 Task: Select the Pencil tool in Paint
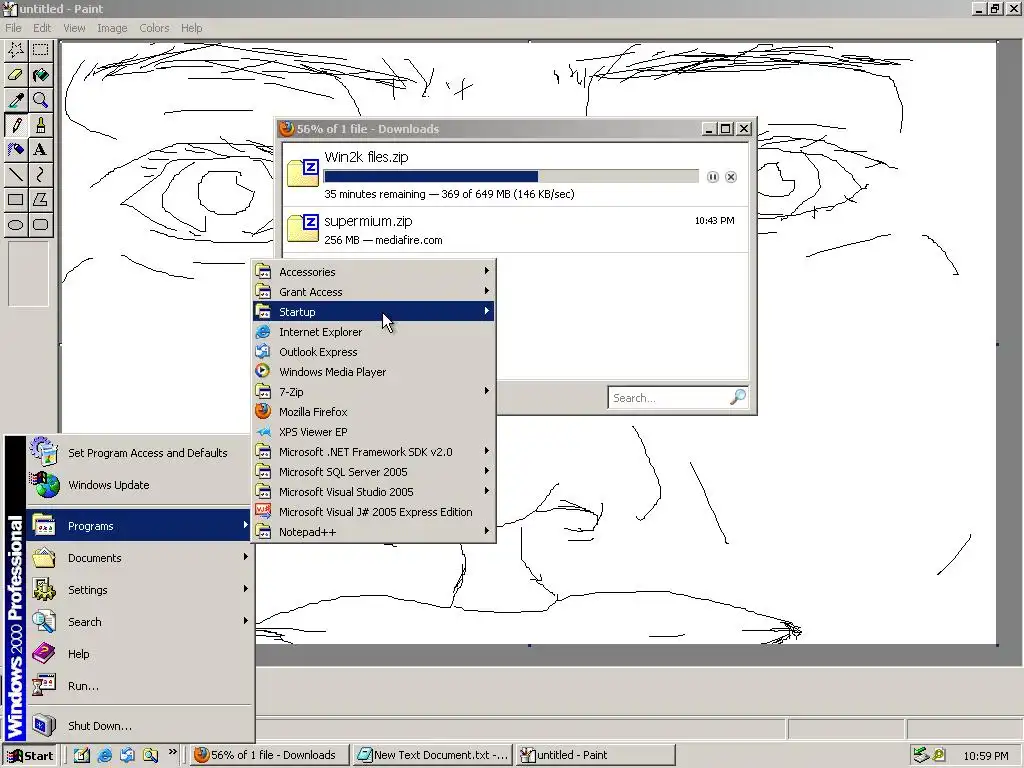[x=16, y=125]
